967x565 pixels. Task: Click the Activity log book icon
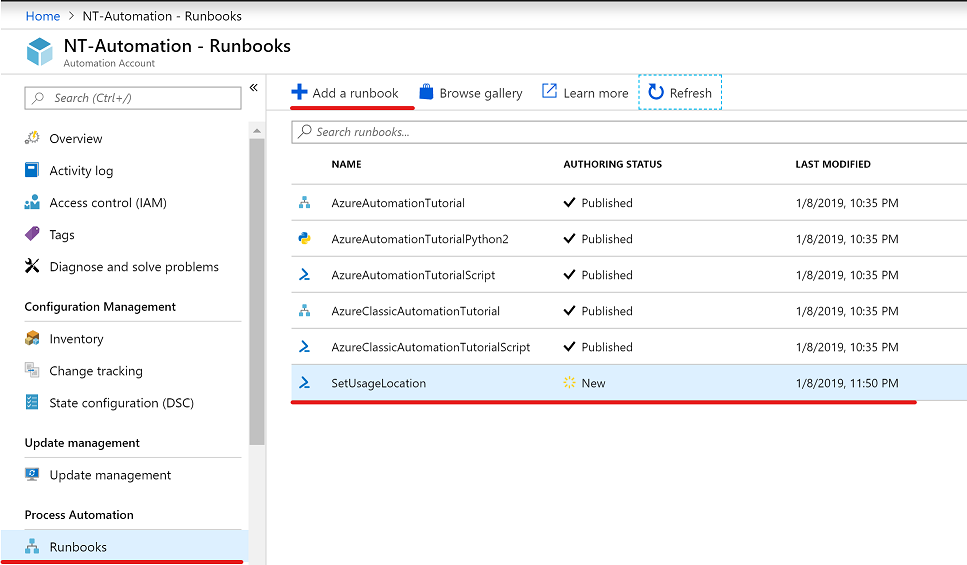point(32,170)
